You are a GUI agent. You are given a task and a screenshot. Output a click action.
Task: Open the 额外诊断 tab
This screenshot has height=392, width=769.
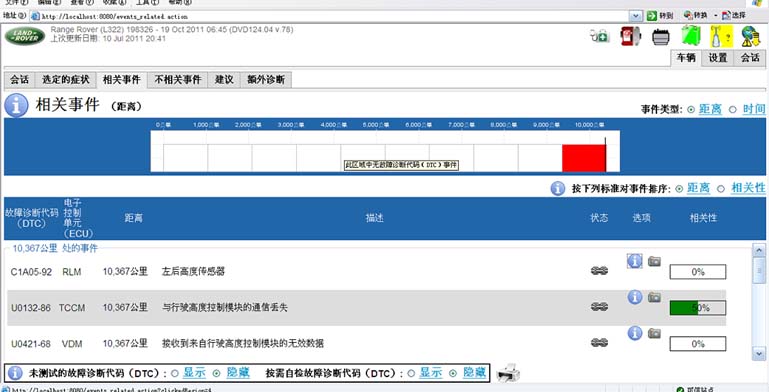tap(266, 80)
